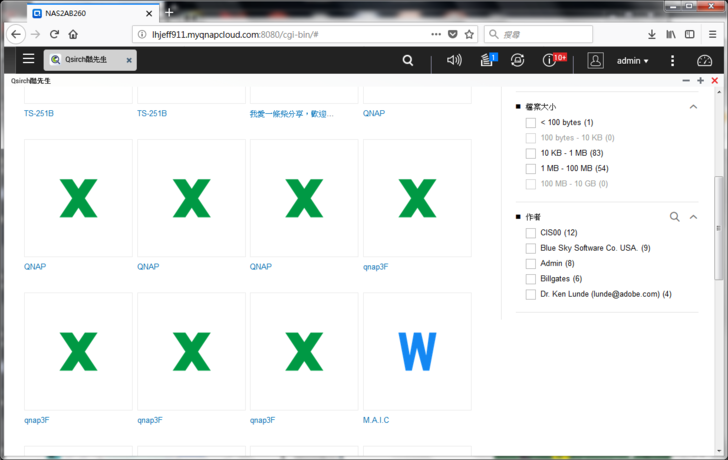Image resolution: width=728 pixels, height=460 pixels.
Task: Click the results vertical scrollbar
Action: (719, 227)
